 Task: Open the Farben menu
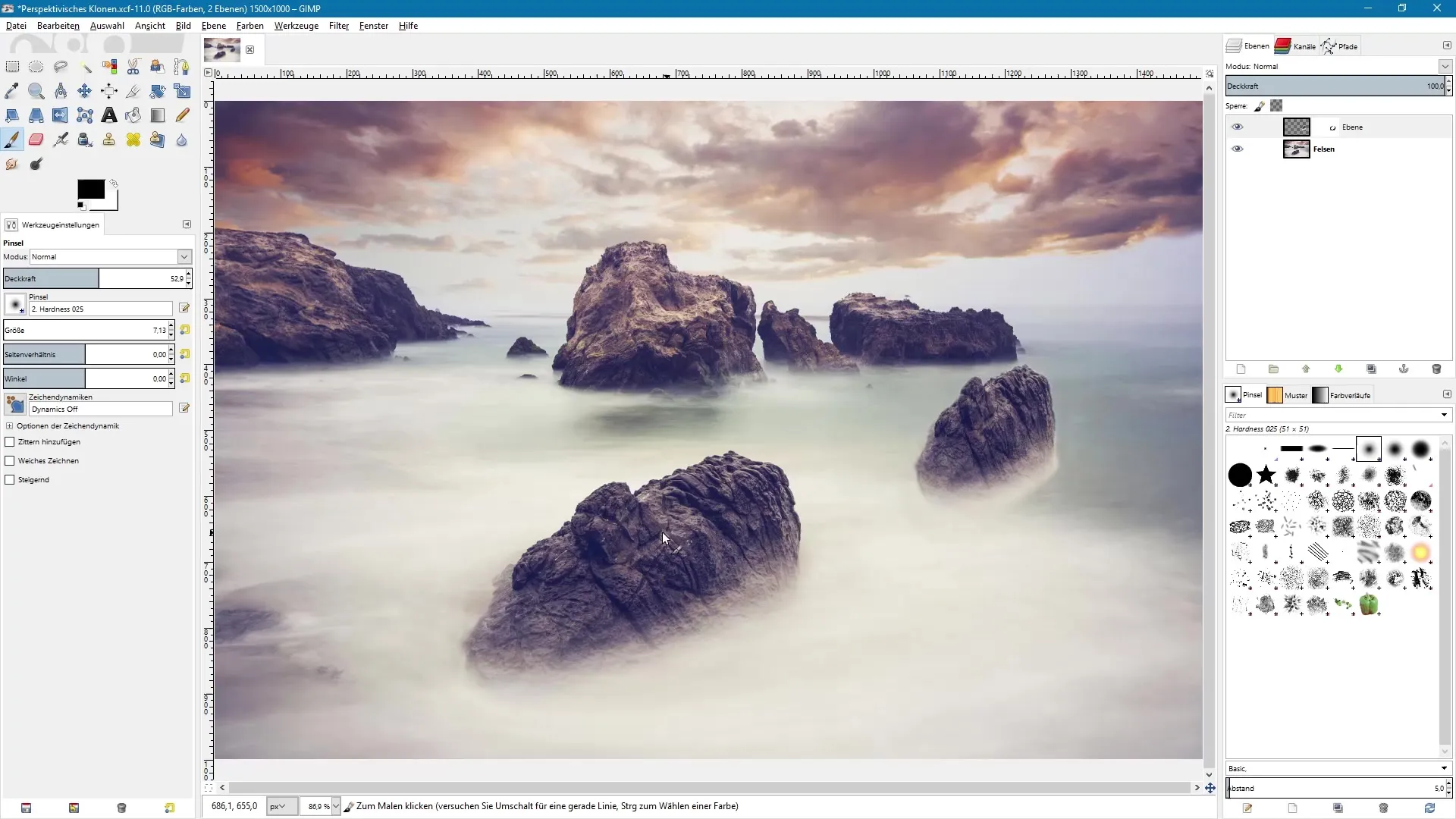point(250,26)
